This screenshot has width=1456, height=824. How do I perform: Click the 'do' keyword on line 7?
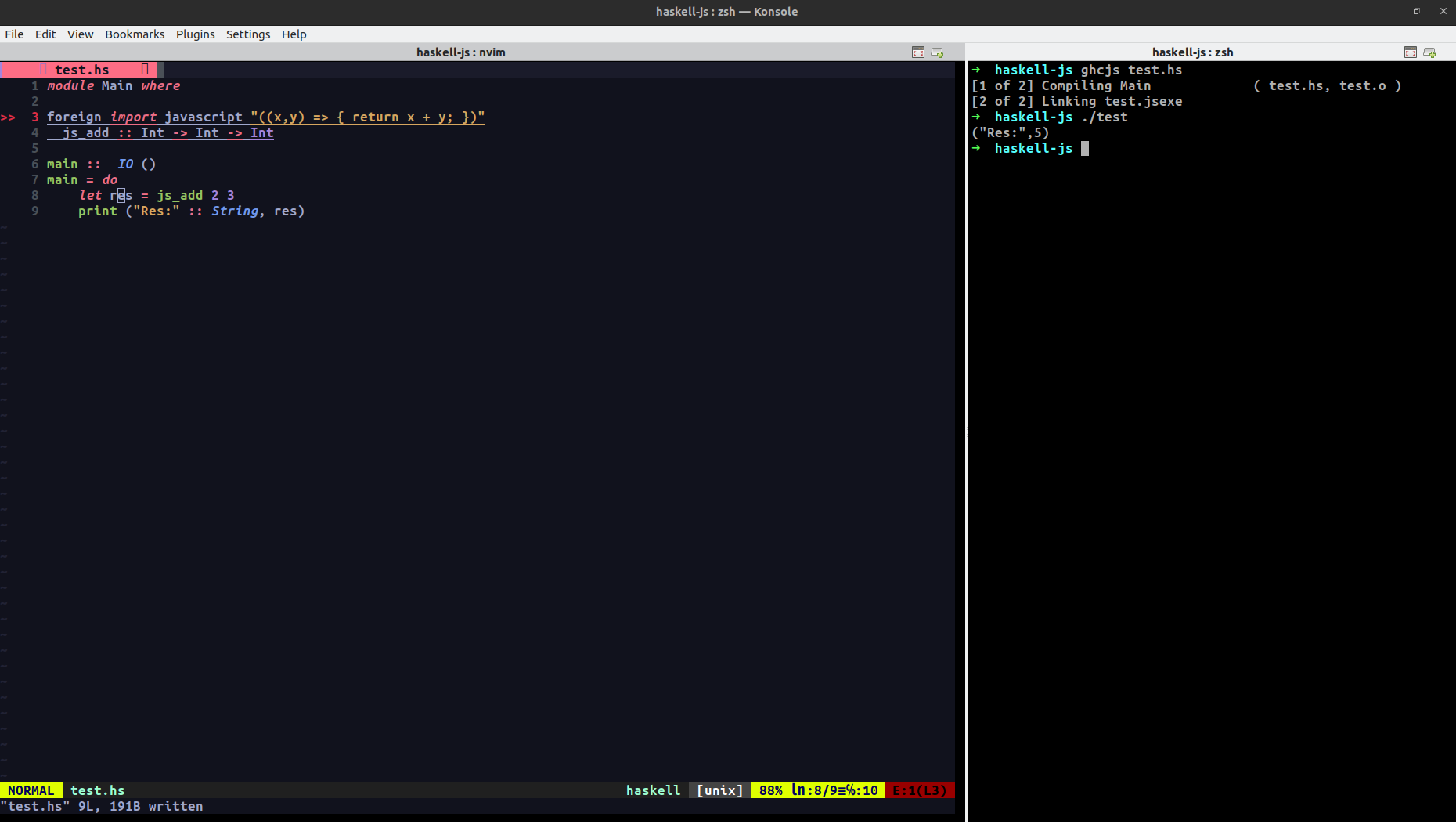pyautogui.click(x=110, y=179)
